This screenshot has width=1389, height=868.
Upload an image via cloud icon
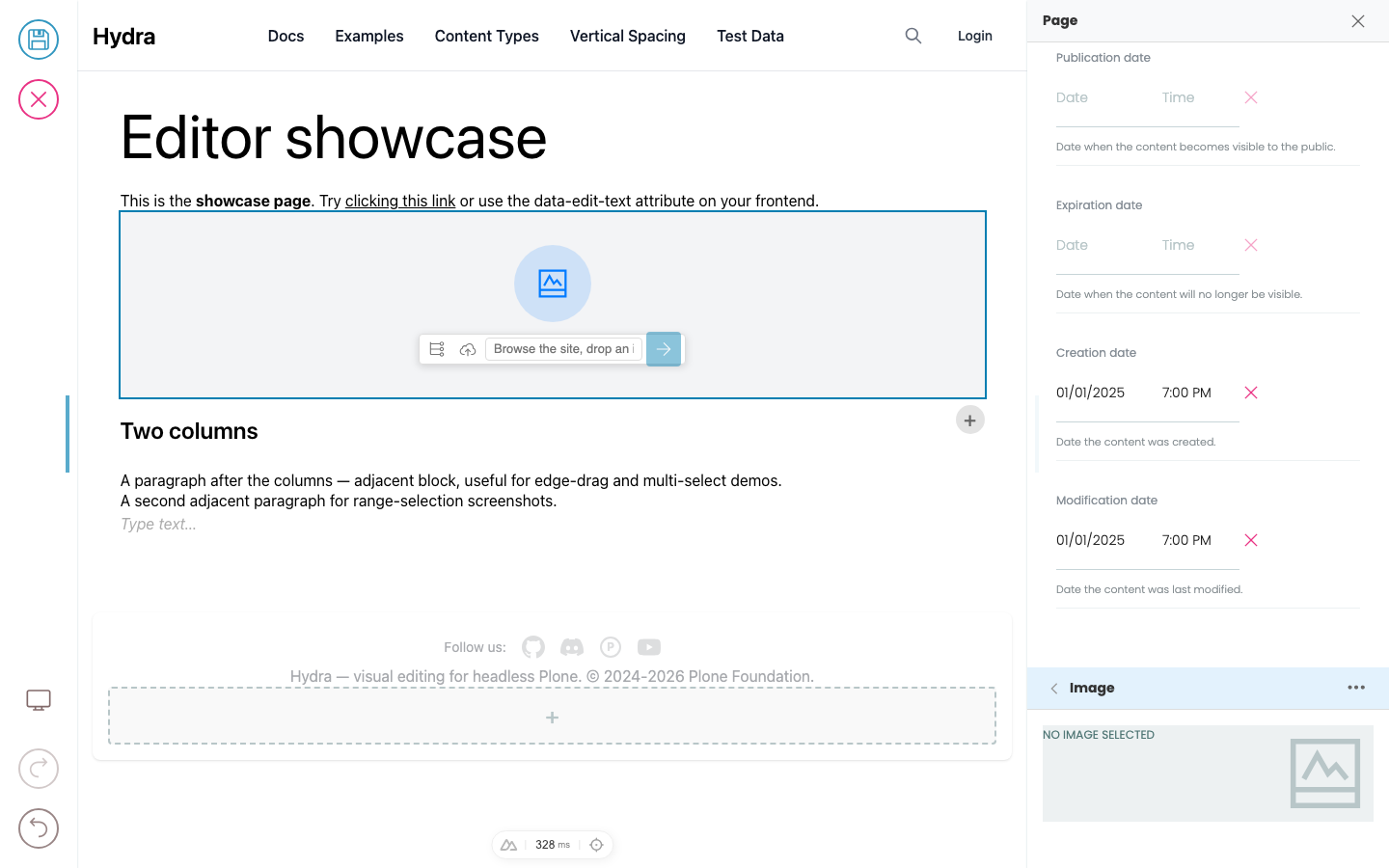pos(468,349)
